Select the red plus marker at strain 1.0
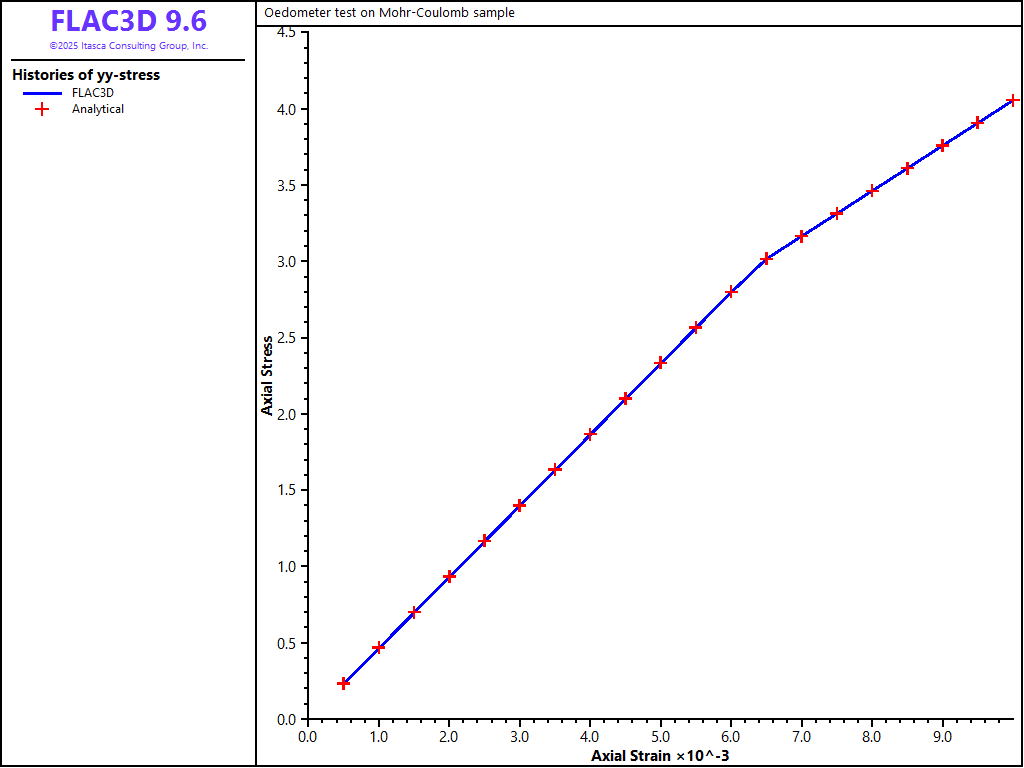Viewport: 1024px width, 768px height. point(378,647)
